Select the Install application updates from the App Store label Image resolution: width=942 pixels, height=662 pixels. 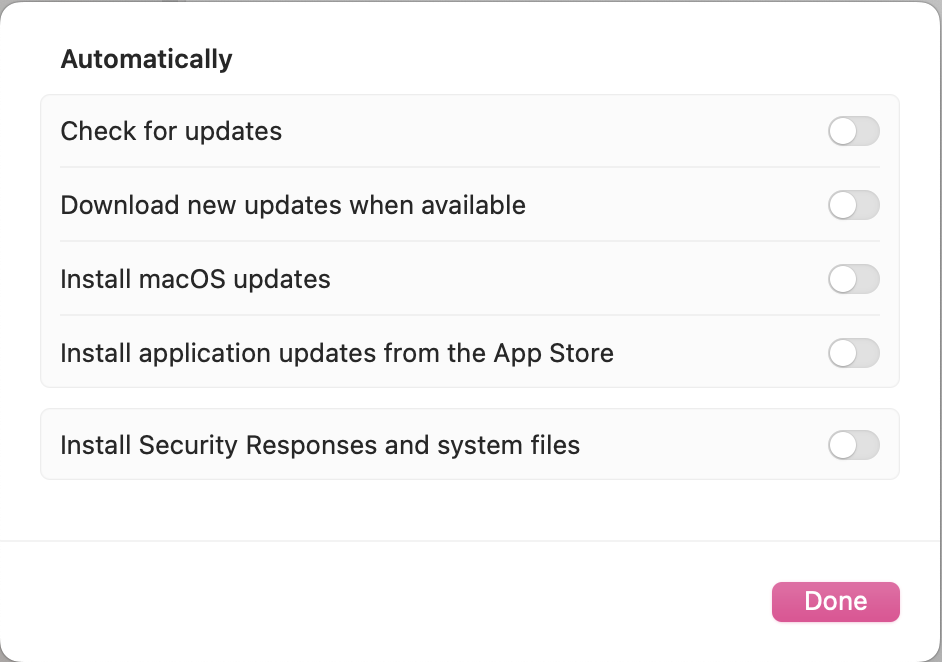coord(337,353)
